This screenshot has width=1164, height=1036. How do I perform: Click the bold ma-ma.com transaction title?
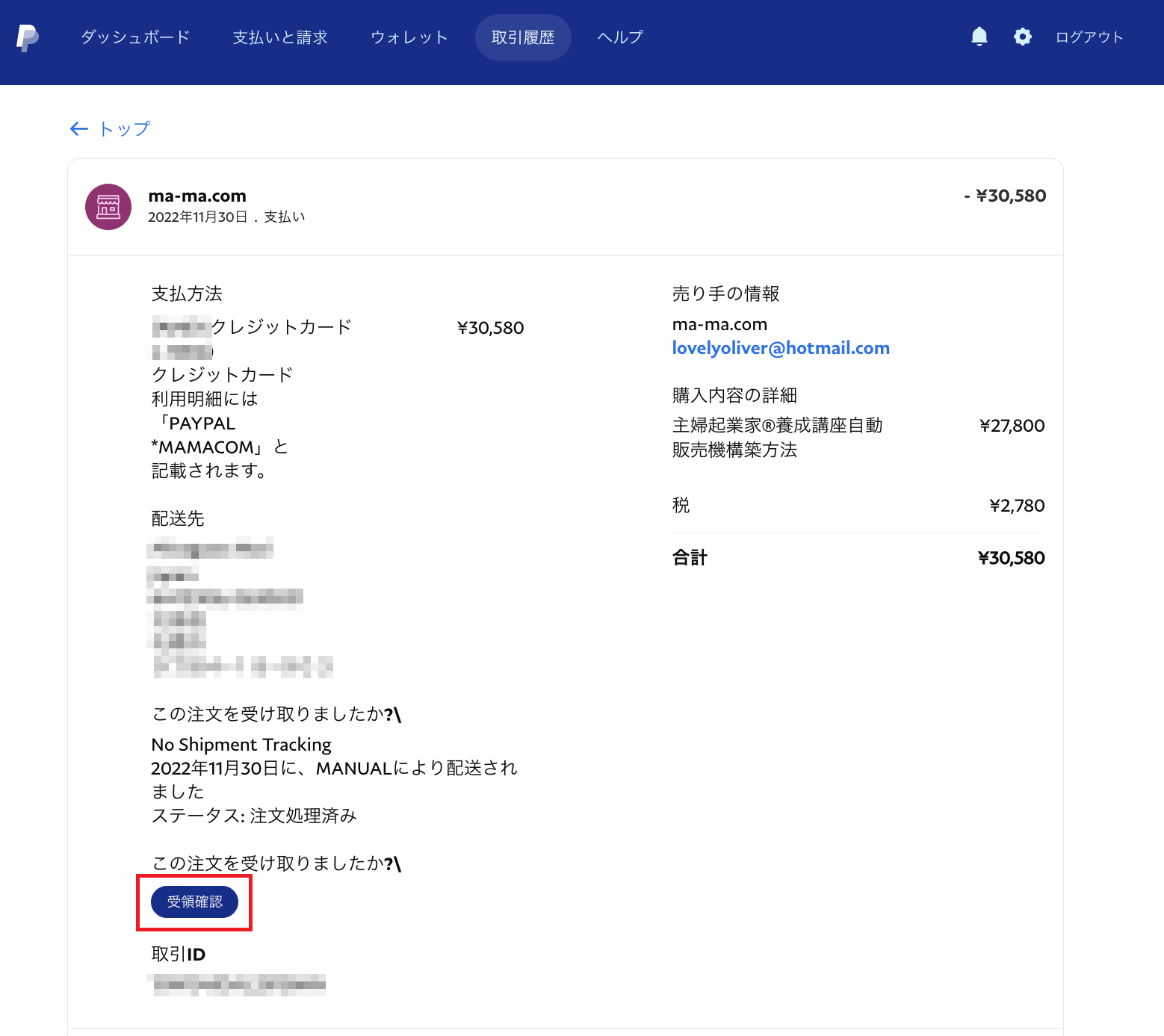tap(197, 196)
